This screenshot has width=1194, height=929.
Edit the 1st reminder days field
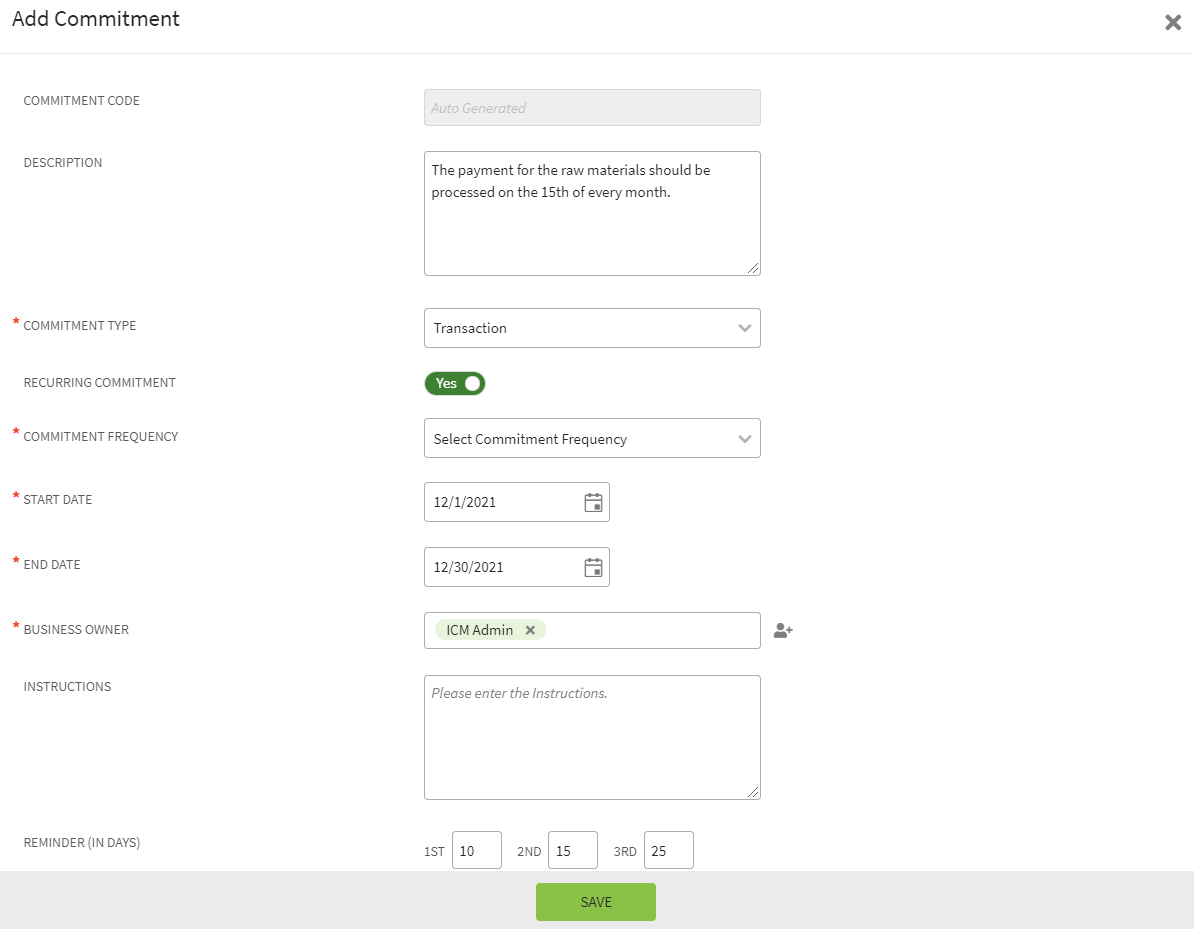point(476,851)
